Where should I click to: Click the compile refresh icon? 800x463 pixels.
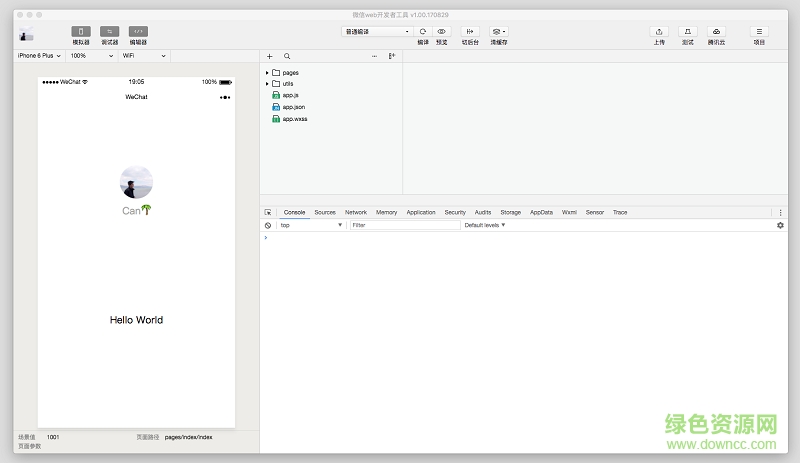point(423,32)
